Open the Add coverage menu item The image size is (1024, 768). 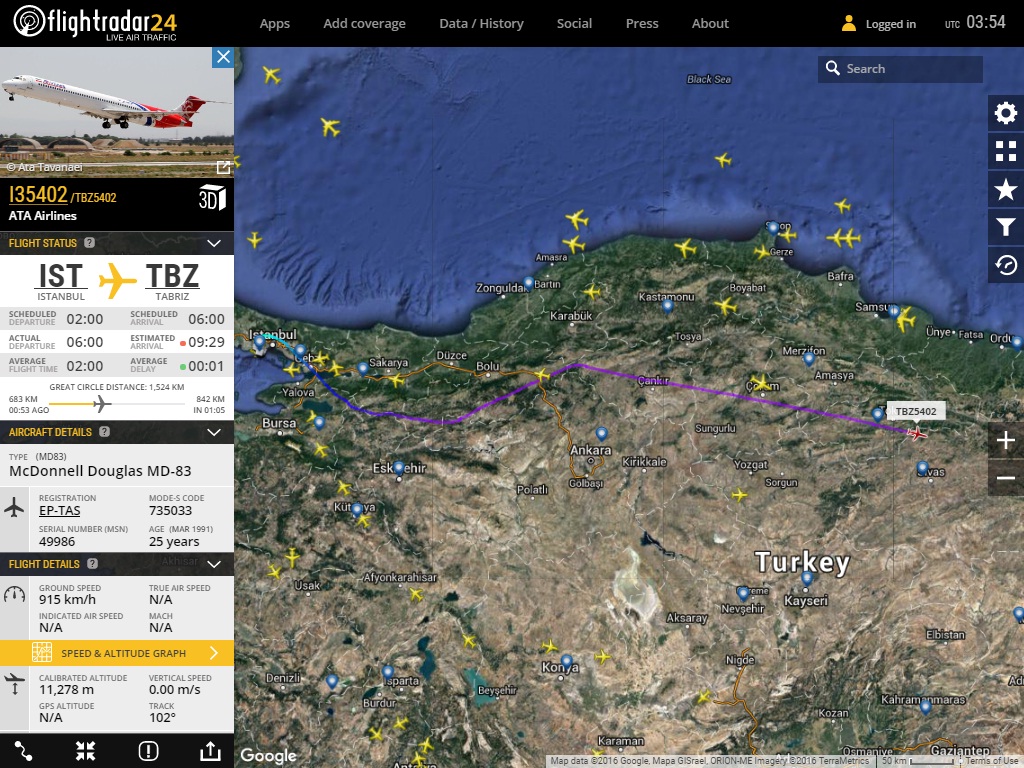click(x=364, y=23)
